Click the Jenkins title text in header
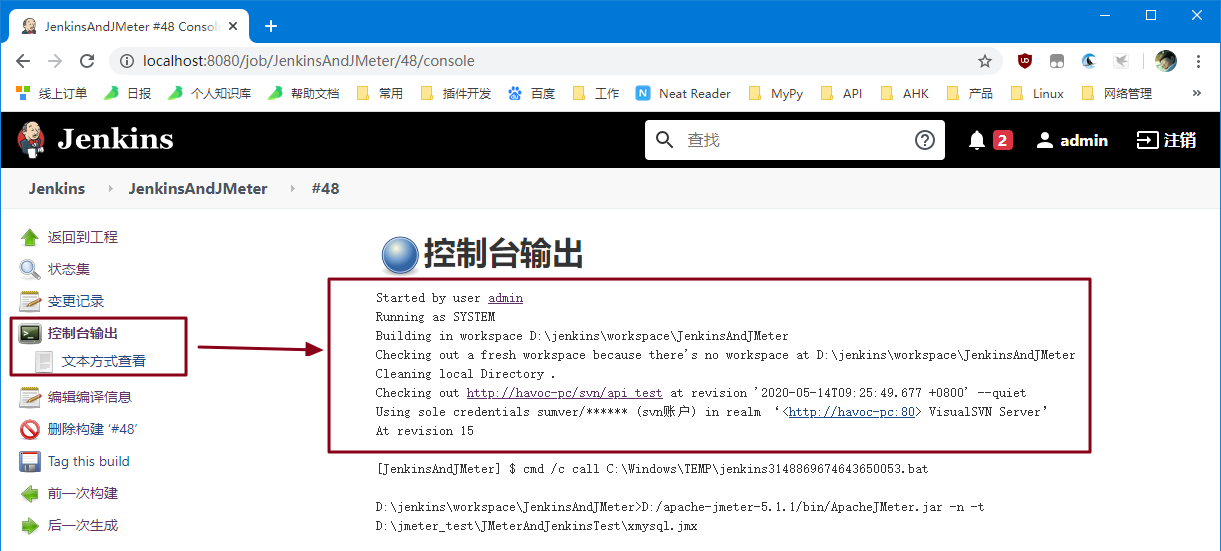The height and width of the screenshot is (551, 1221). pyautogui.click(x=115, y=140)
